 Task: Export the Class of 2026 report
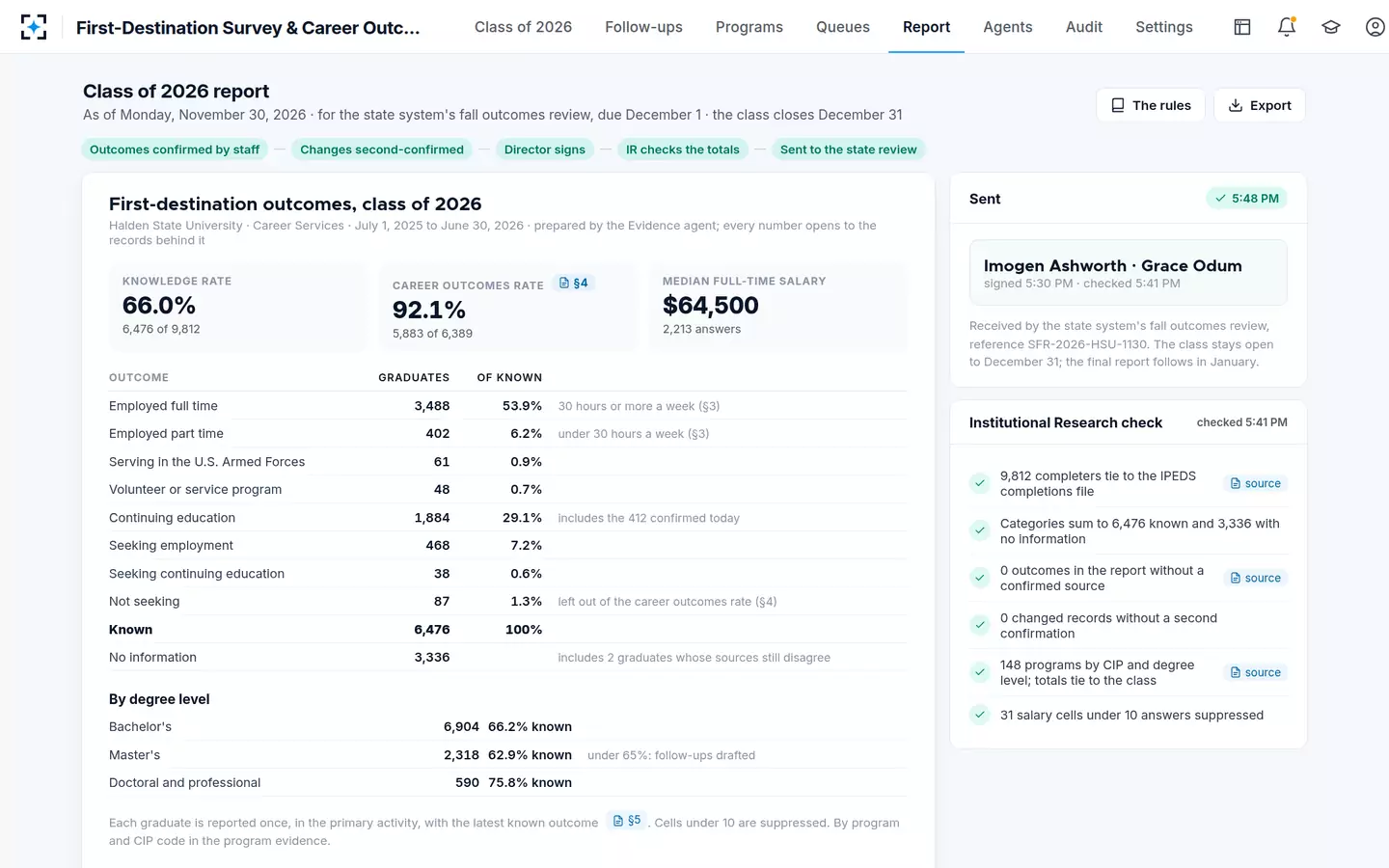click(1260, 105)
